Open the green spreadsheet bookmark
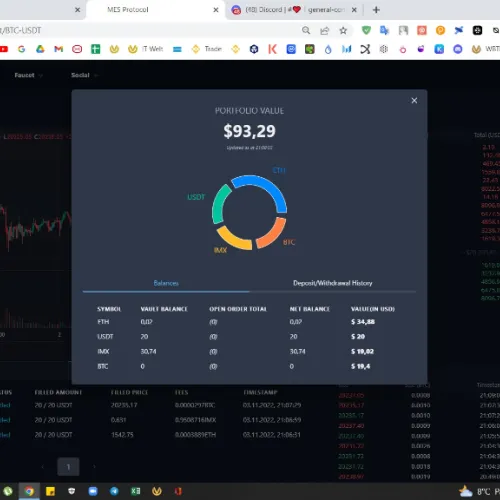This screenshot has width=500, height=500. [96, 49]
